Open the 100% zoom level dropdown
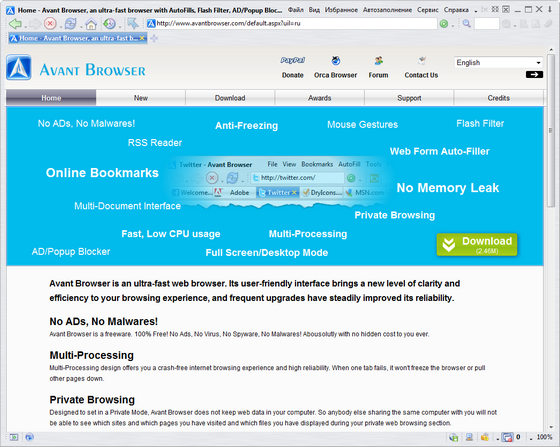 tap(544, 437)
